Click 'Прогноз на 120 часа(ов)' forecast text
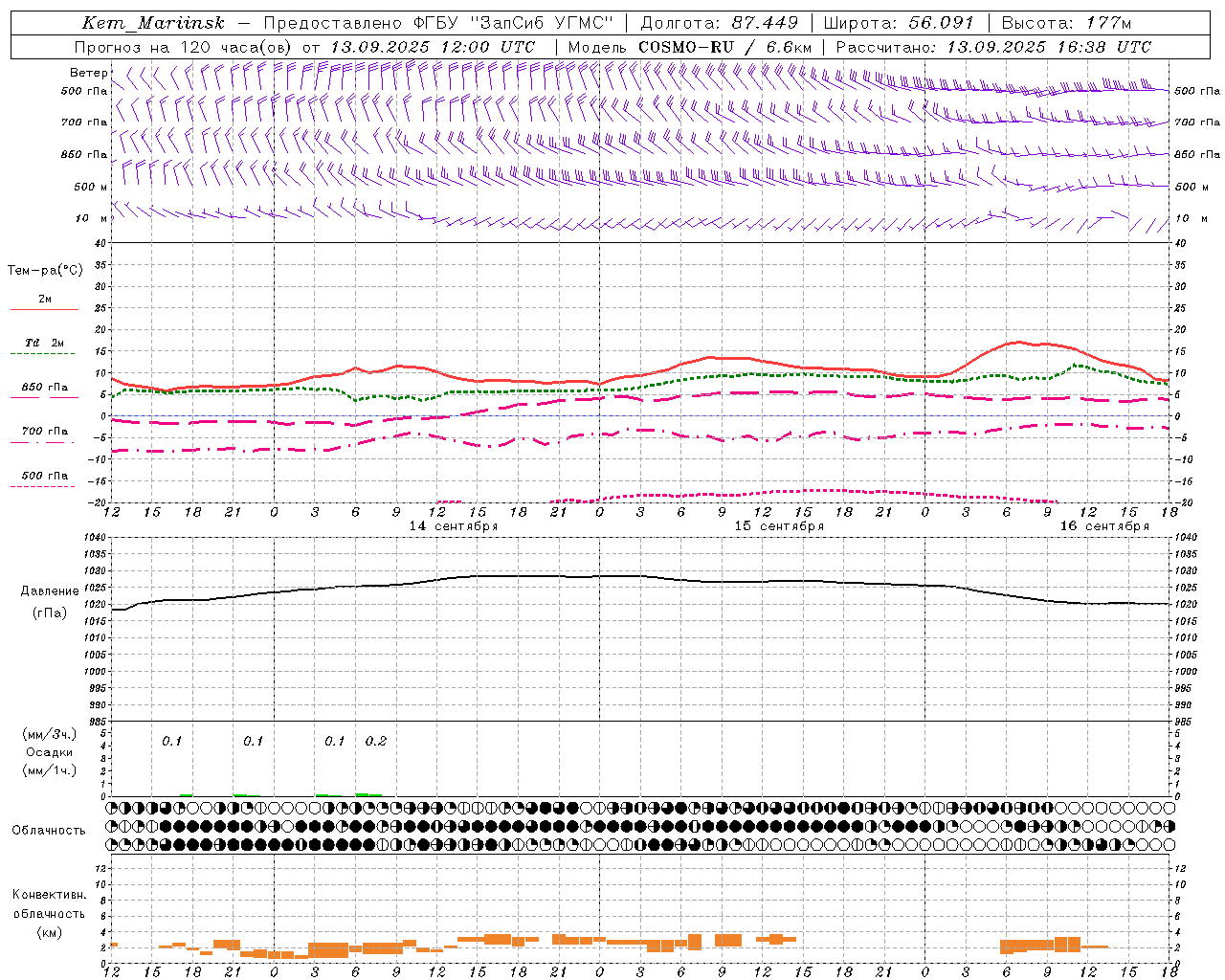Viewport: 1225px width, 980px height. (x=184, y=47)
